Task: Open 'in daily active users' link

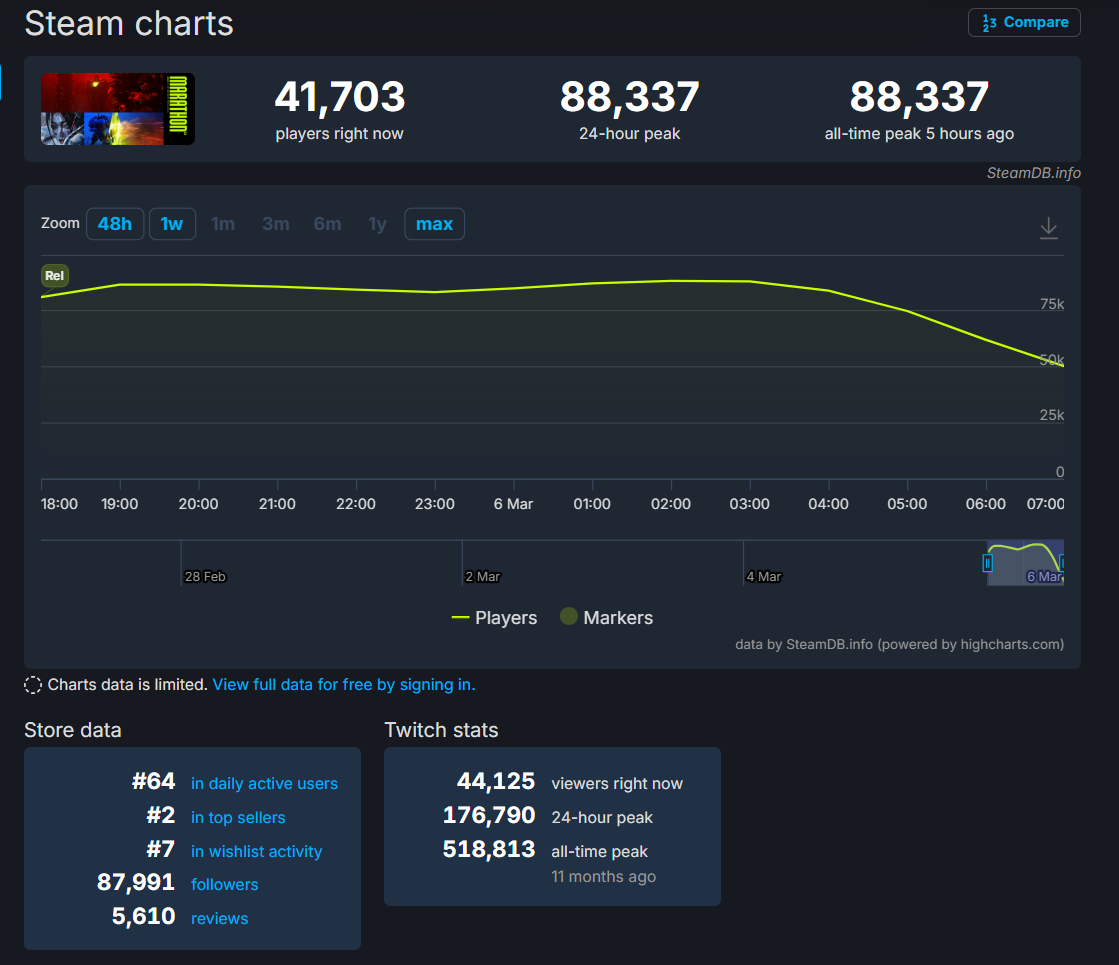Action: click(264, 784)
